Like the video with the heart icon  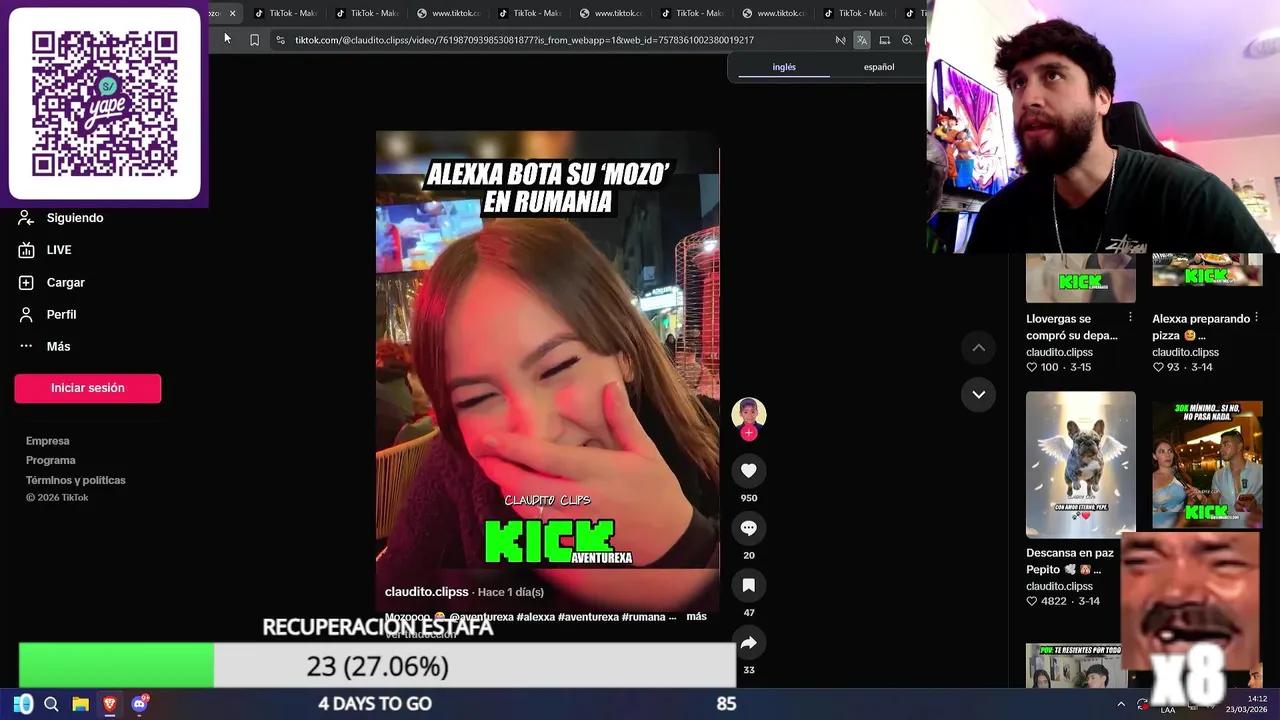point(749,471)
